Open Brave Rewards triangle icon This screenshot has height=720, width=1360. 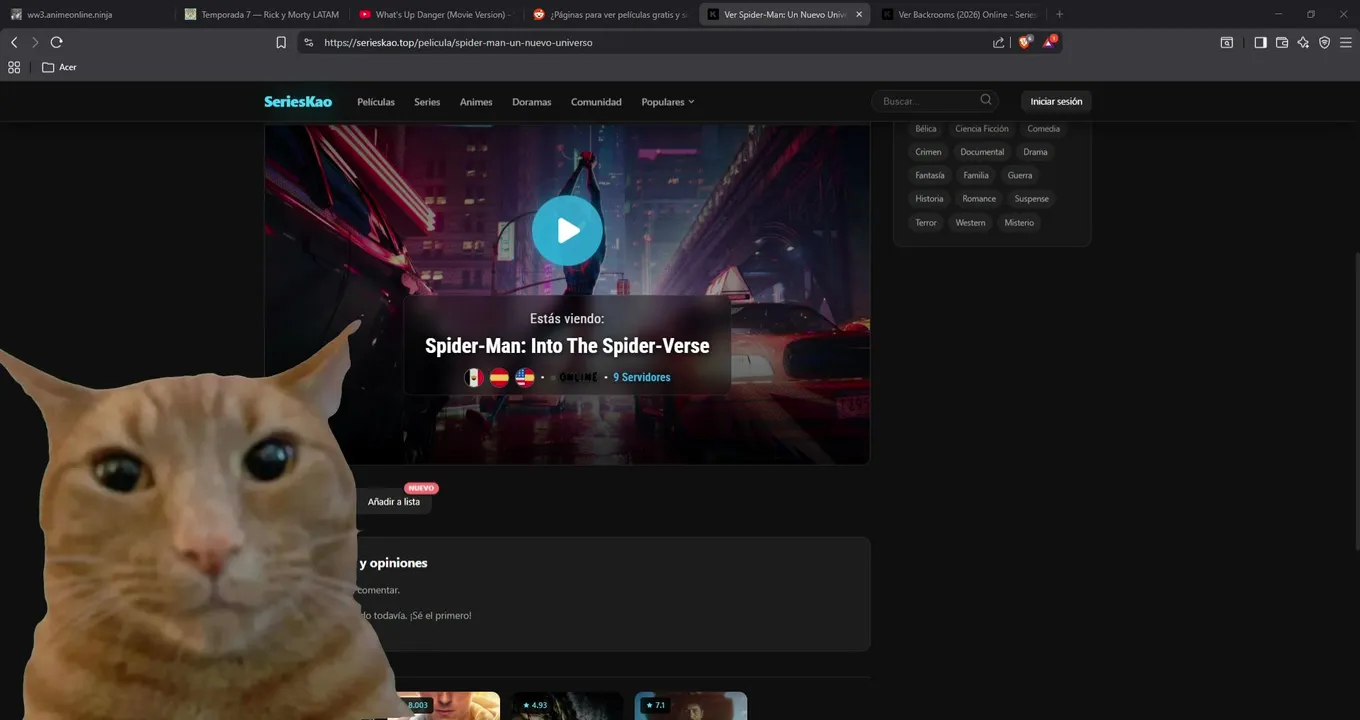click(x=1049, y=42)
